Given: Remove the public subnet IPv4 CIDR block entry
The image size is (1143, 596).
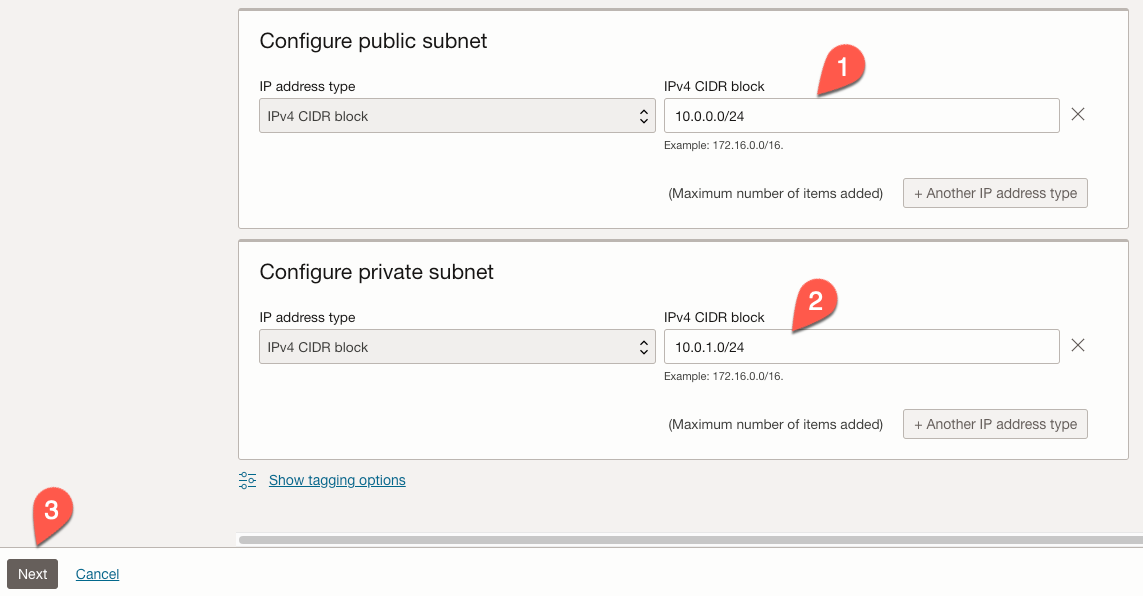Looking at the screenshot, I should 1077,114.
